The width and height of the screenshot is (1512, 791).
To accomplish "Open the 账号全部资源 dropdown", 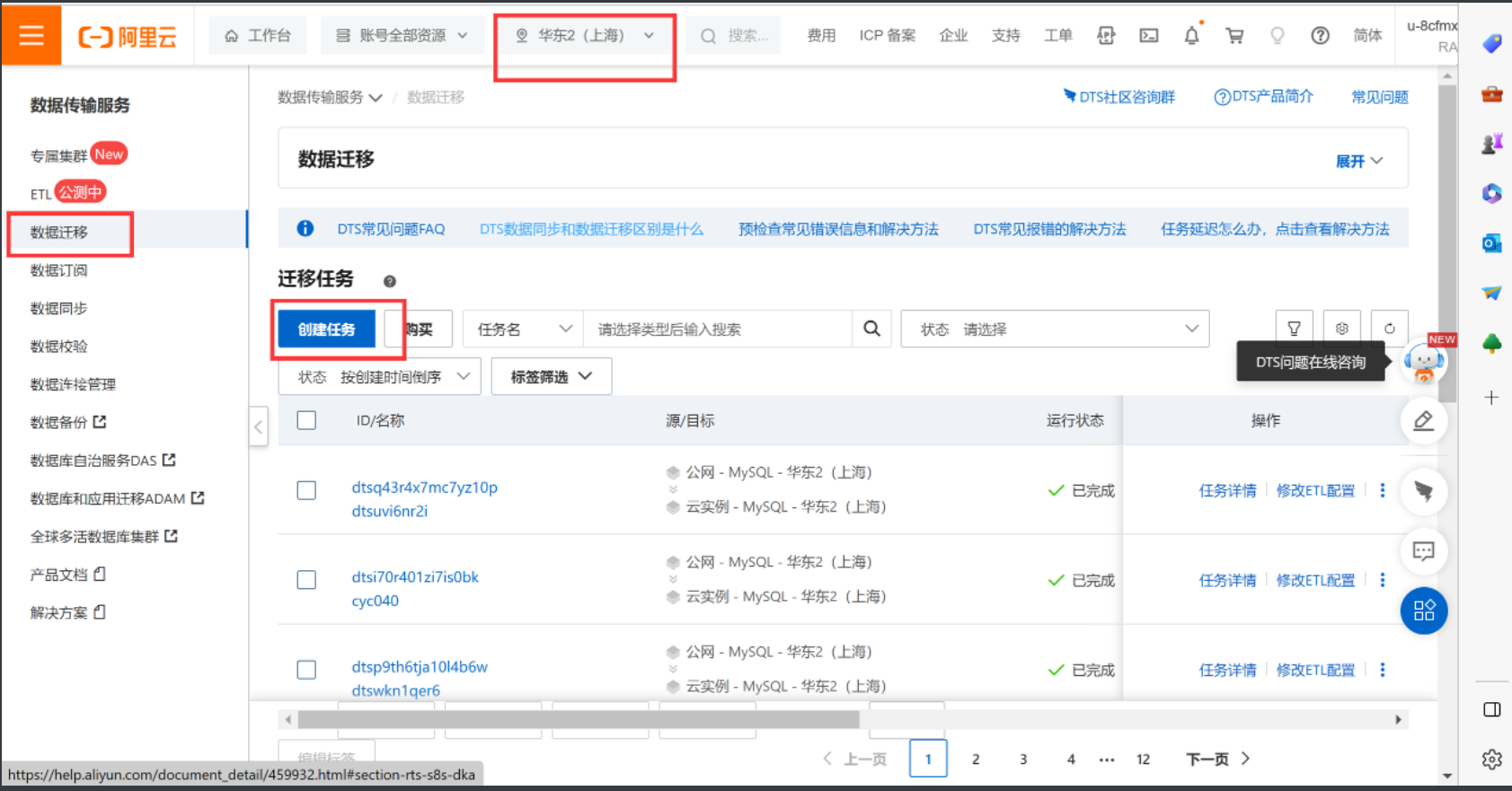I will coord(402,35).
